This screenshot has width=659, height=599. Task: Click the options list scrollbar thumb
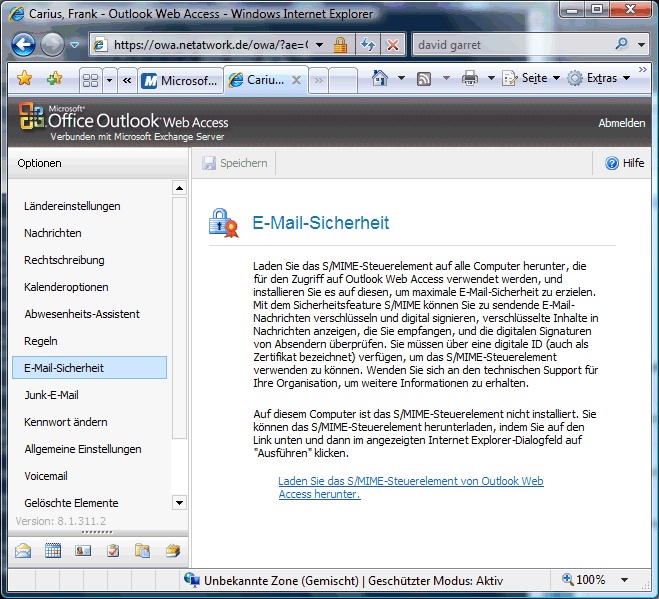coord(179,318)
